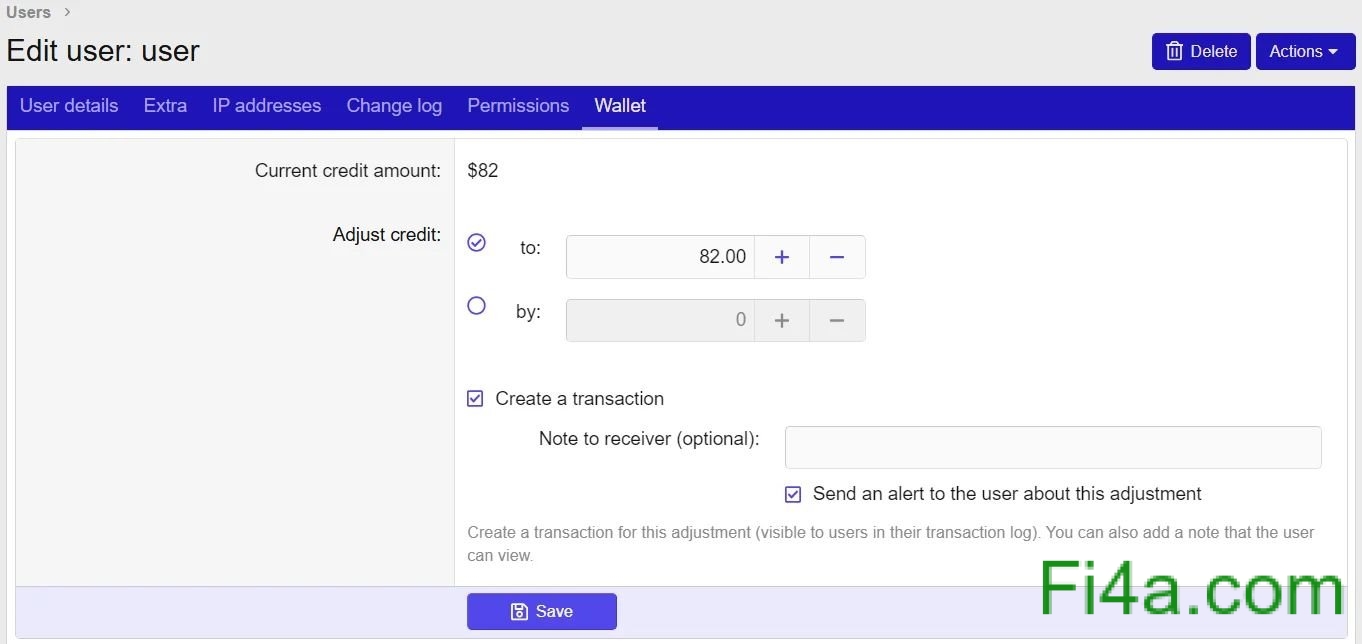Go to the IP addresses tab

click(267, 106)
